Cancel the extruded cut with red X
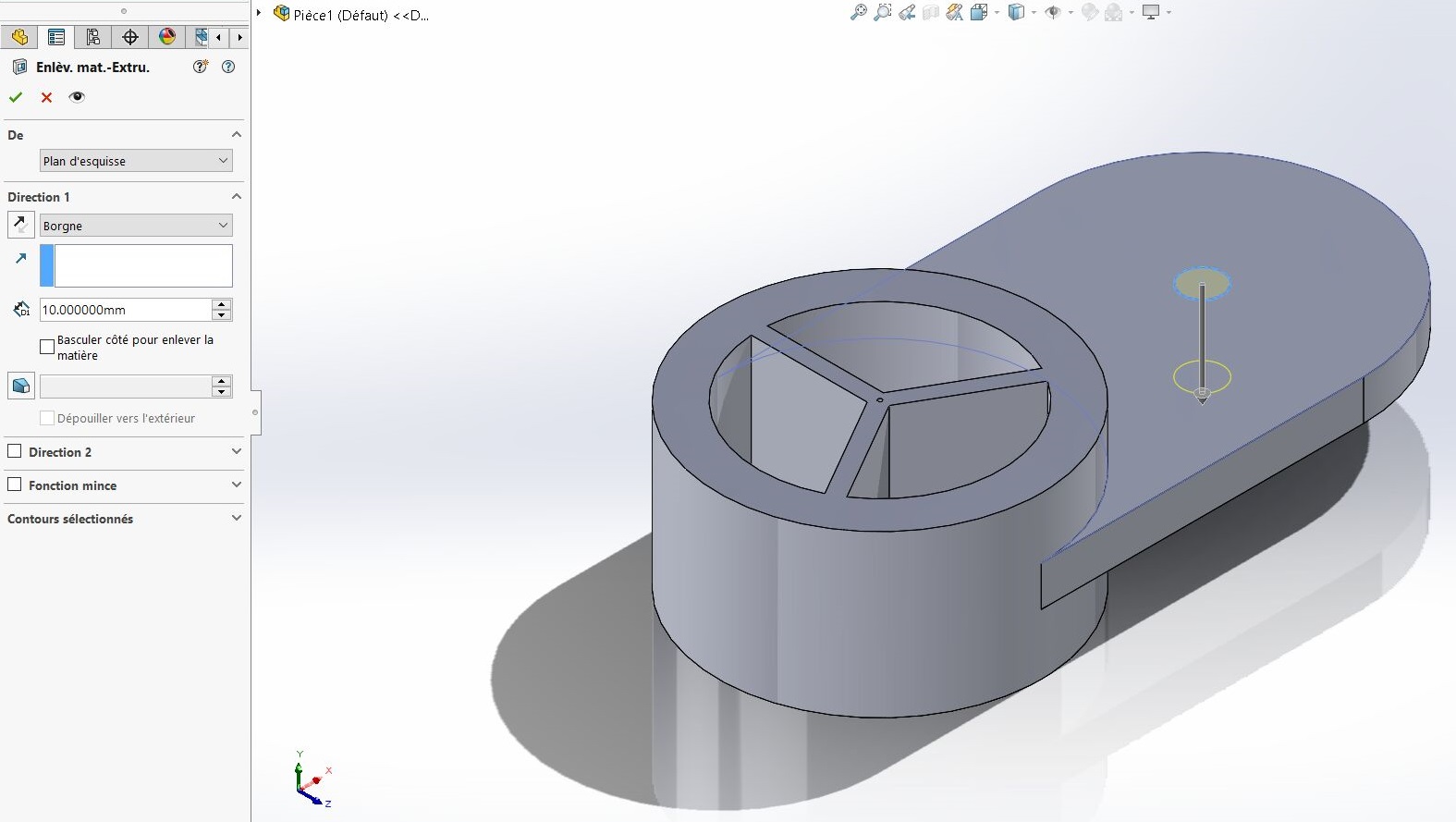 point(46,97)
